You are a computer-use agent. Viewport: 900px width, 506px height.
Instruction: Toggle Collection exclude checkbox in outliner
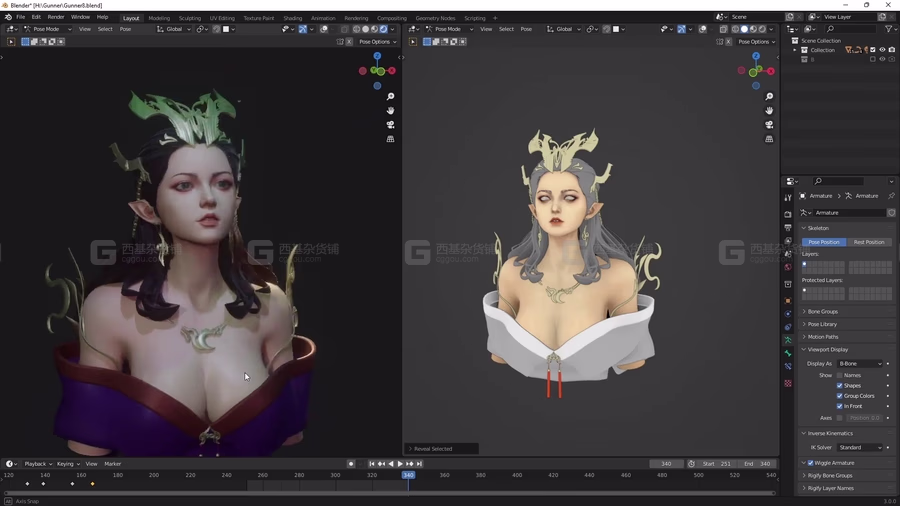coord(873,50)
